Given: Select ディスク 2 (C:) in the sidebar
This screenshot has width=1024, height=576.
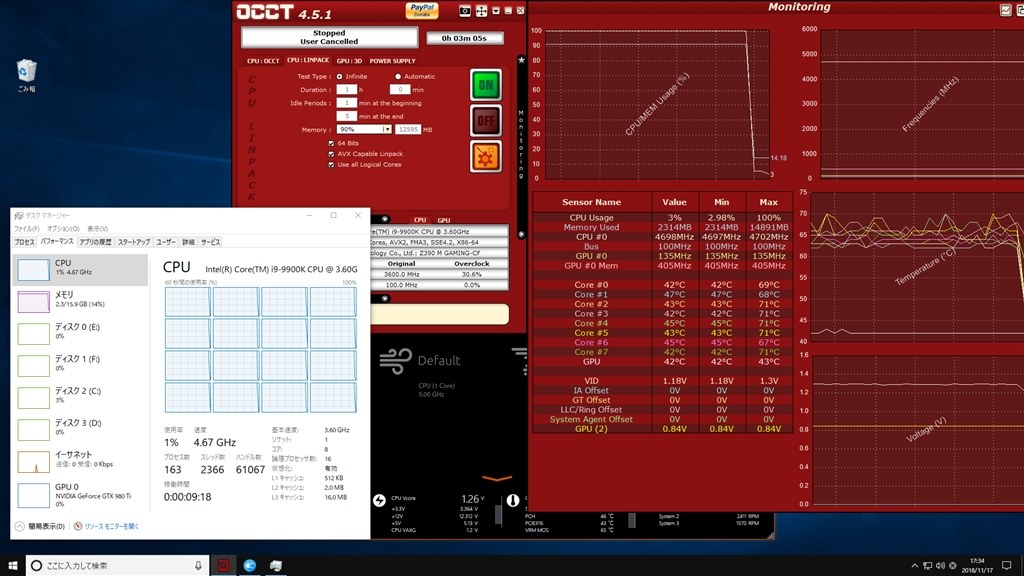Looking at the screenshot, I should pos(80,396).
